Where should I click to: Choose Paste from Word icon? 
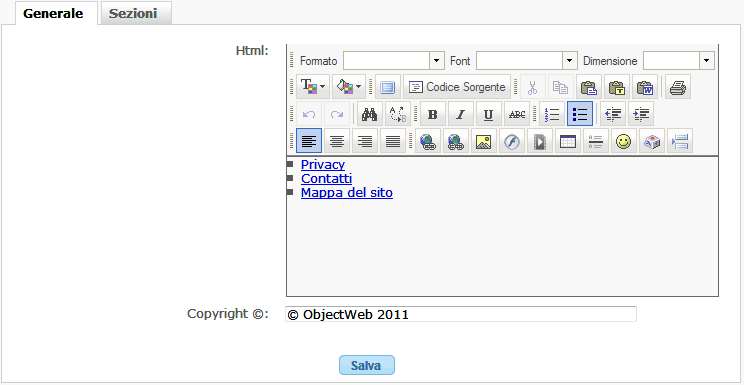coord(644,87)
